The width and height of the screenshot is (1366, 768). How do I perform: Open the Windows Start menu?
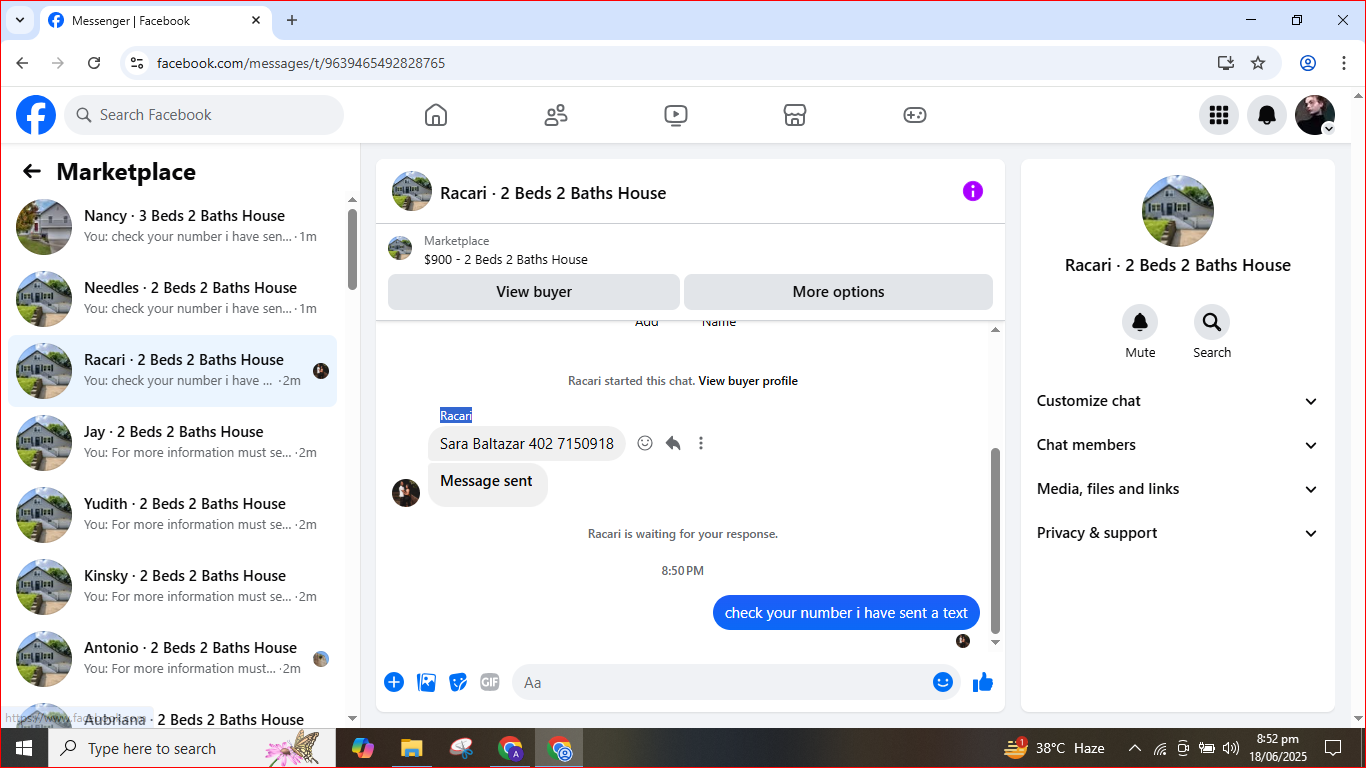(x=24, y=748)
